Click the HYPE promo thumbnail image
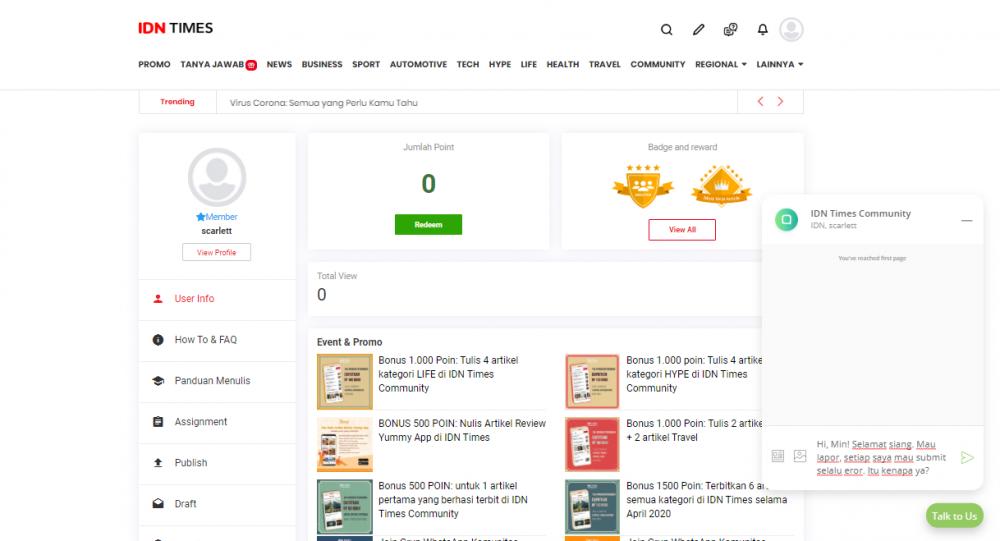The width and height of the screenshot is (1000, 541). coord(592,382)
